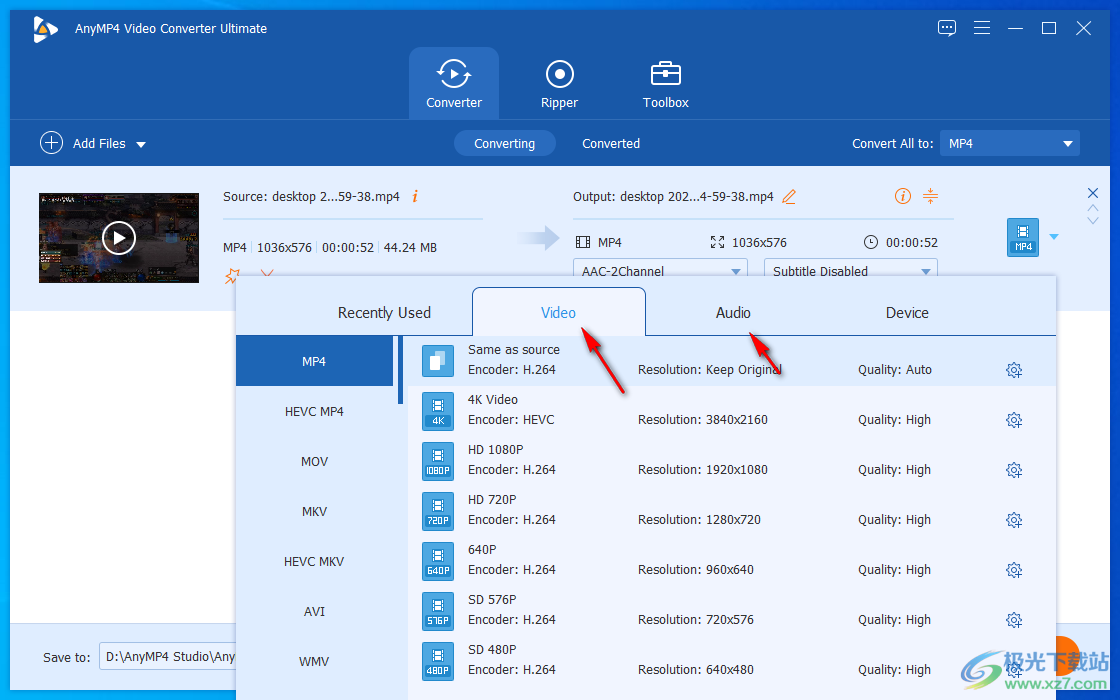1120x700 pixels.
Task: Open settings gear for 640P preset
Action: coord(1014,570)
